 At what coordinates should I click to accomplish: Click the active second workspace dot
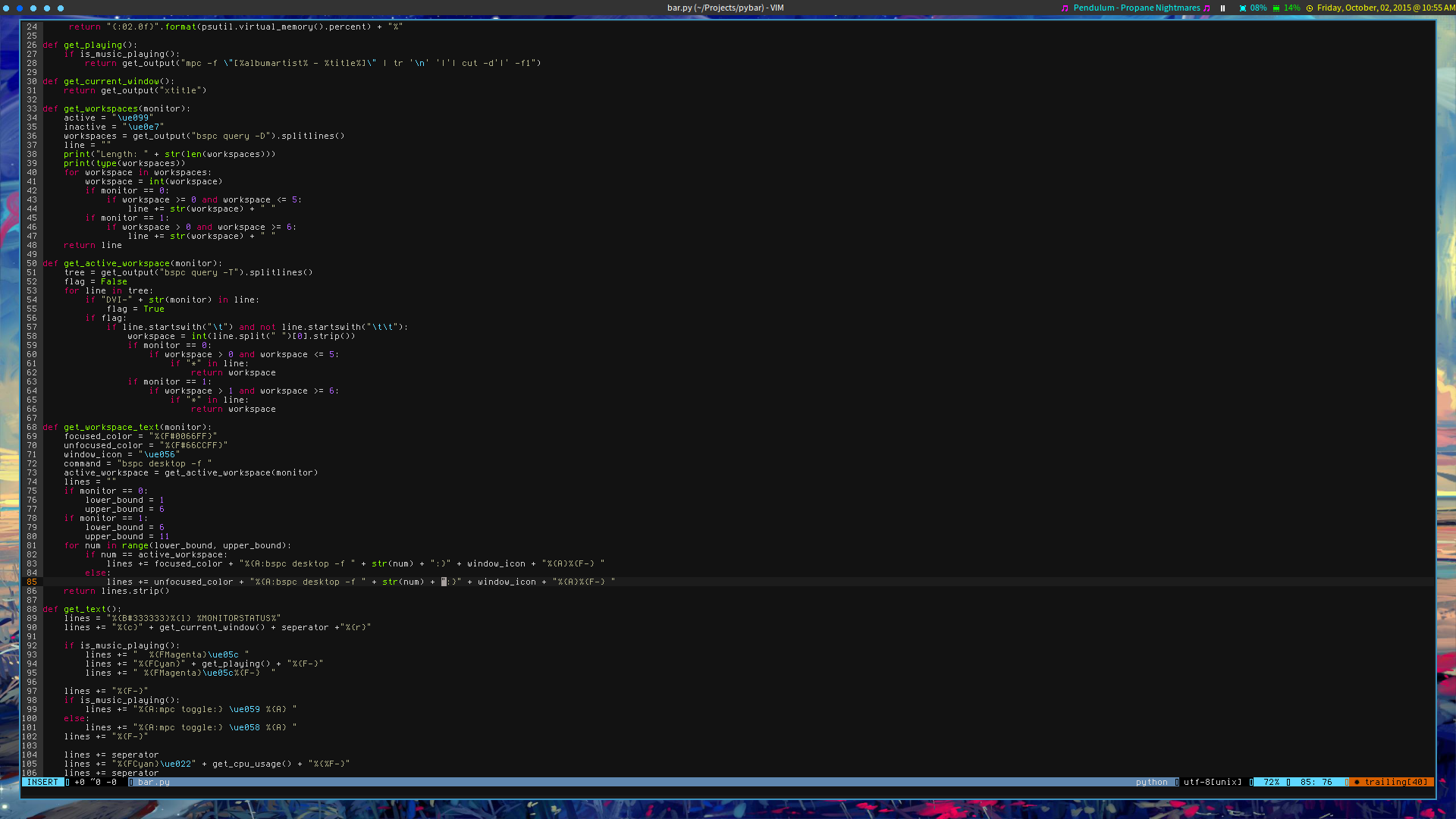click(x=20, y=8)
